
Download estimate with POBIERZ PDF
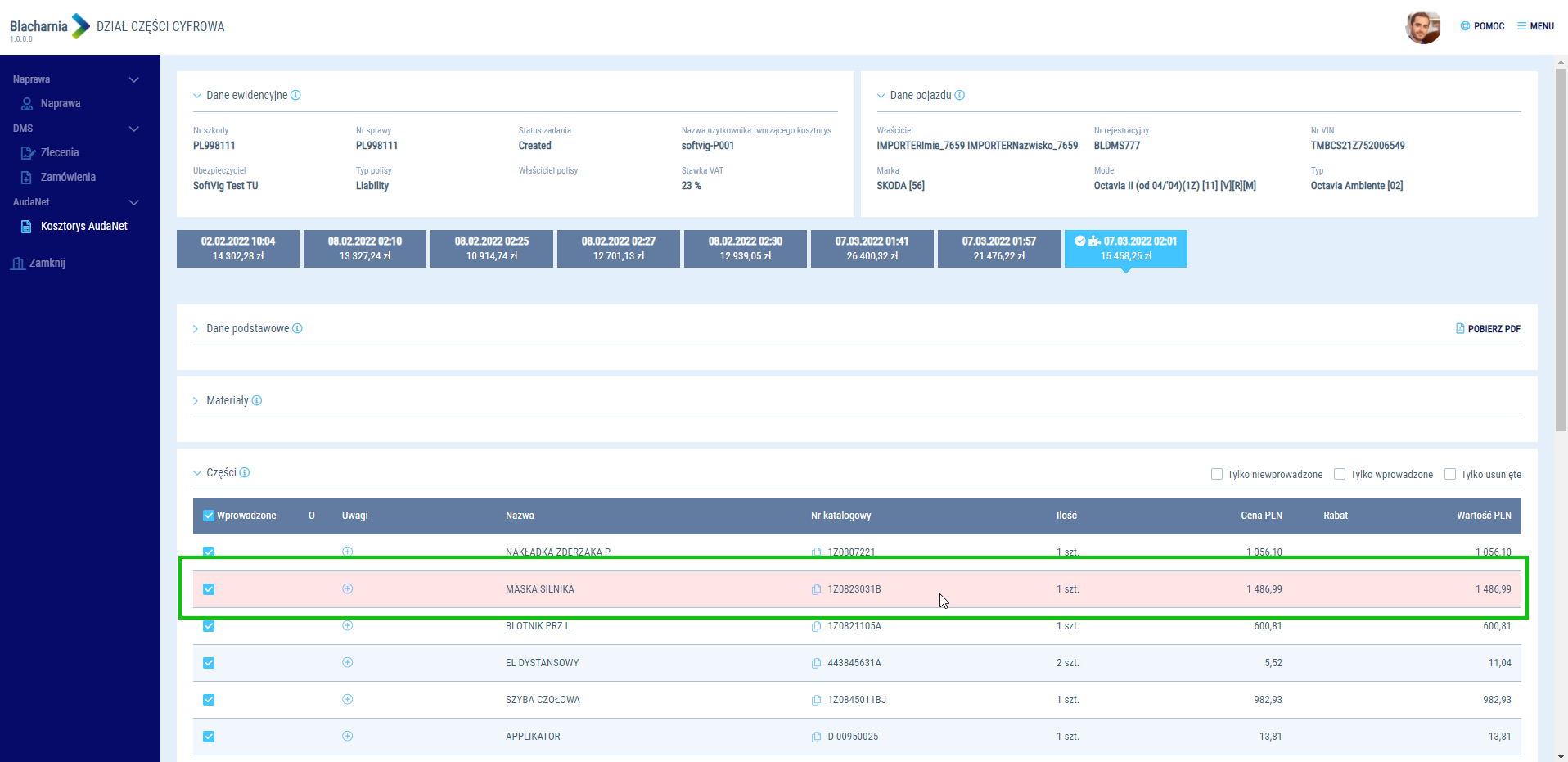click(x=1488, y=329)
